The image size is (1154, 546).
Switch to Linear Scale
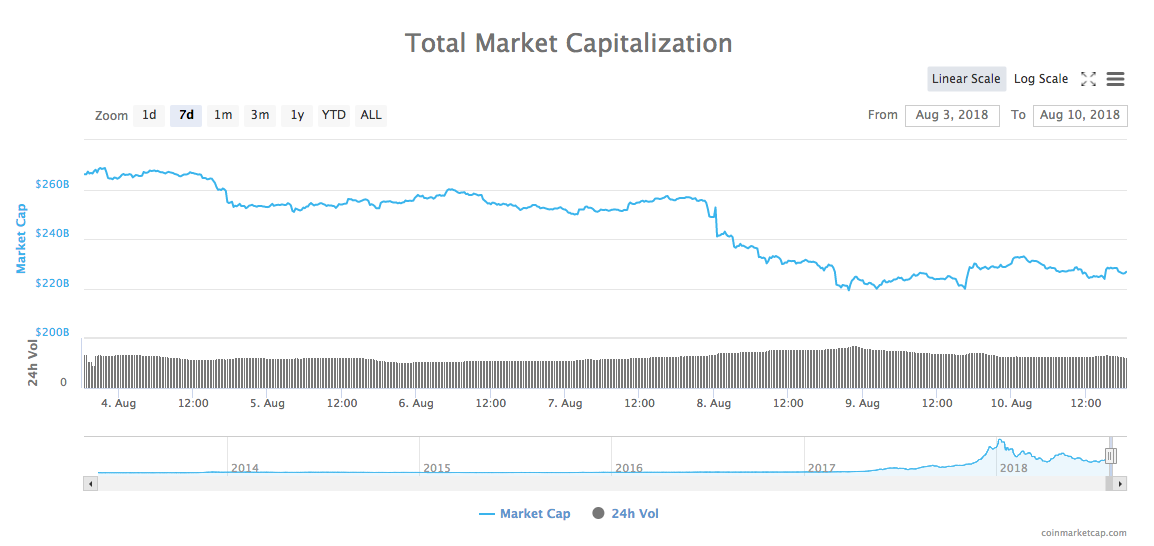[966, 79]
